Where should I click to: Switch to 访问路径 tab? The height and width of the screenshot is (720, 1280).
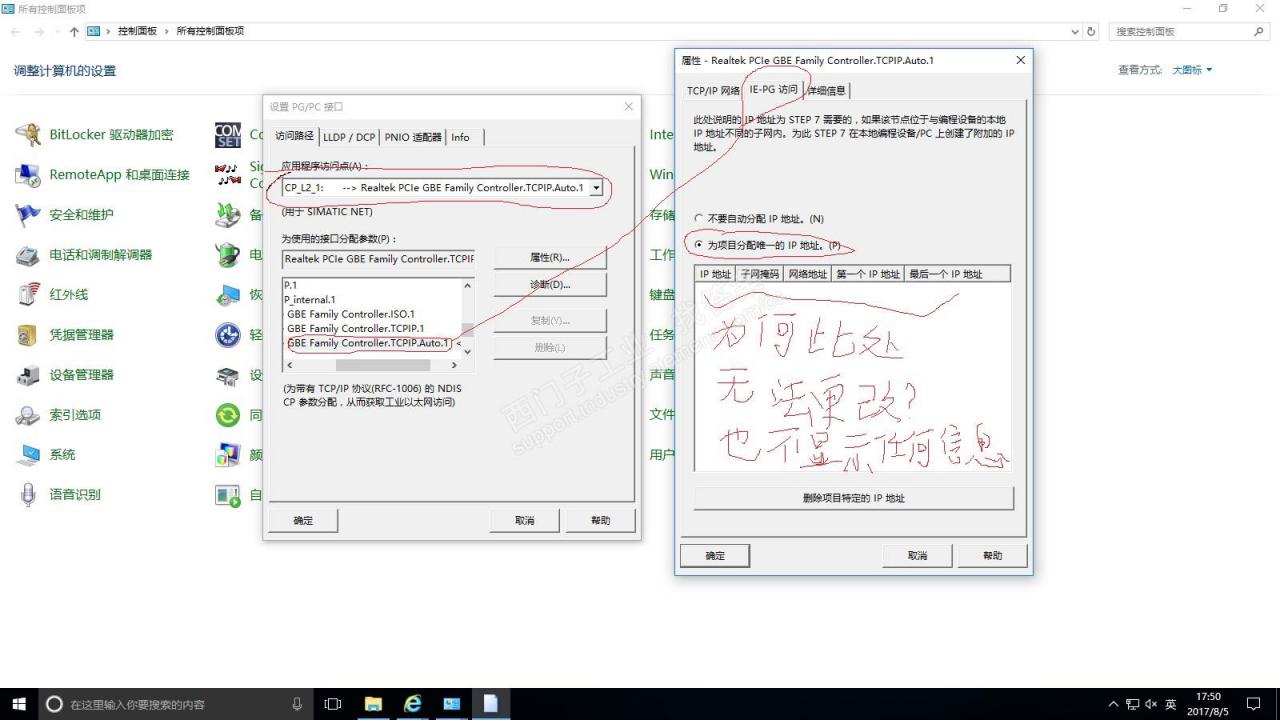(295, 137)
